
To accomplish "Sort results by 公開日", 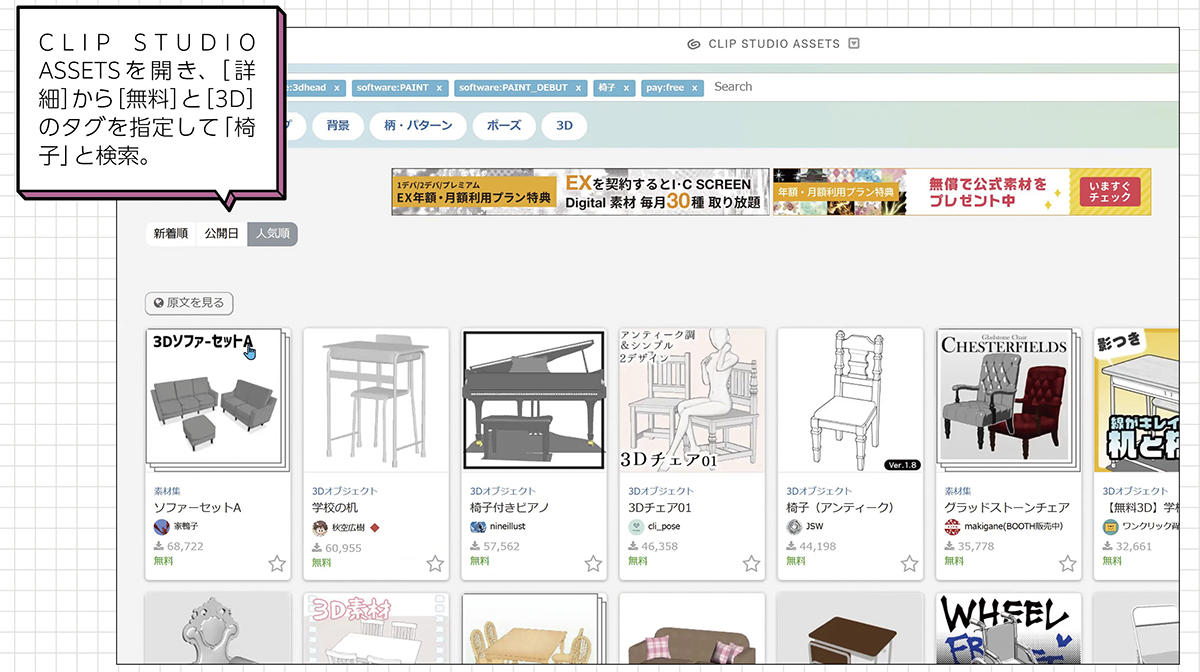I will pos(221,234).
